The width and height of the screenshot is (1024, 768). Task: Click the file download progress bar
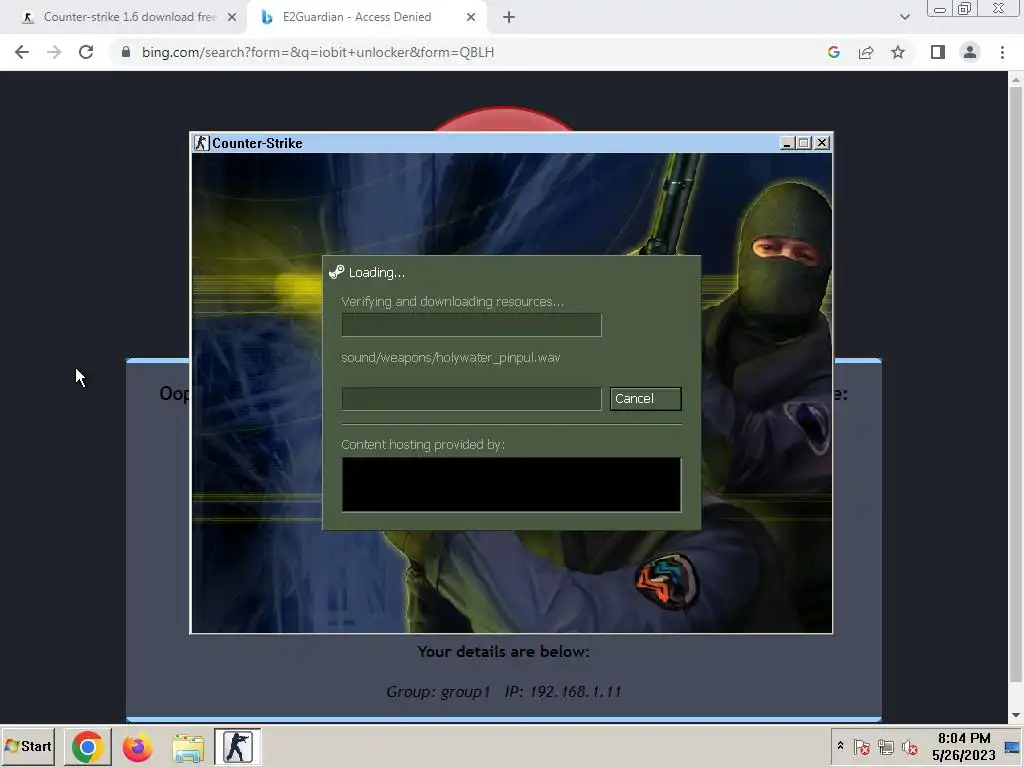coord(471,398)
